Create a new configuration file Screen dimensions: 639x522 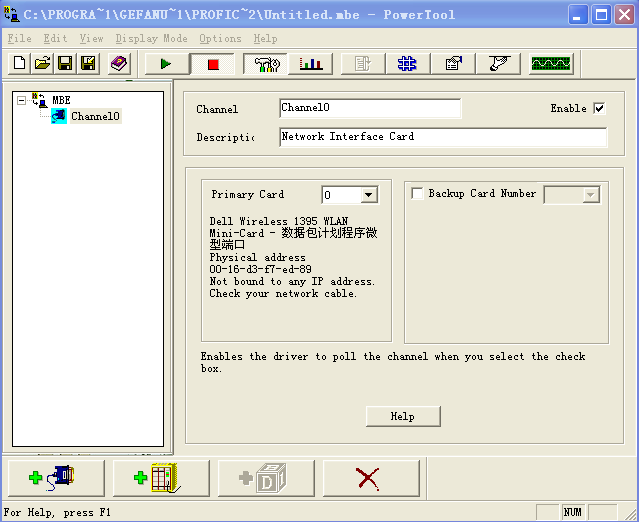(19, 64)
